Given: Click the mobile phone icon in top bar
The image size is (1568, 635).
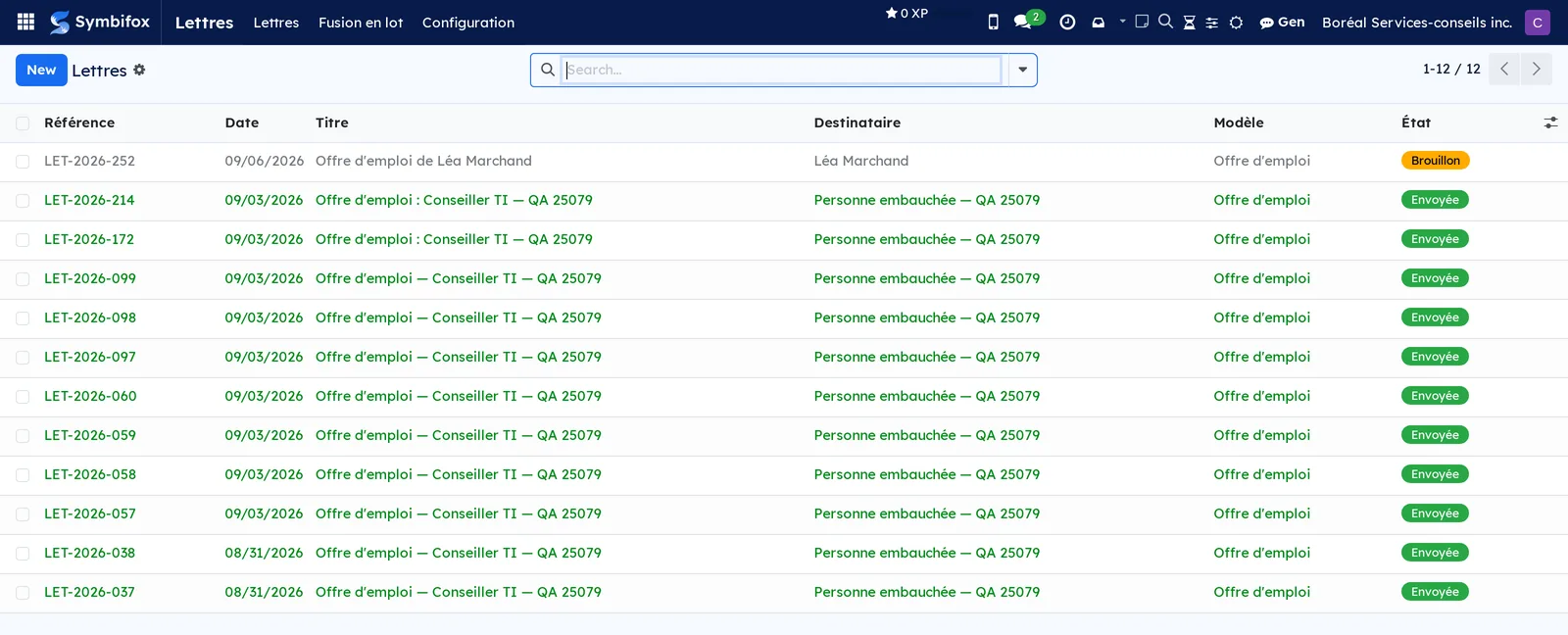Looking at the screenshot, I should [x=993, y=22].
